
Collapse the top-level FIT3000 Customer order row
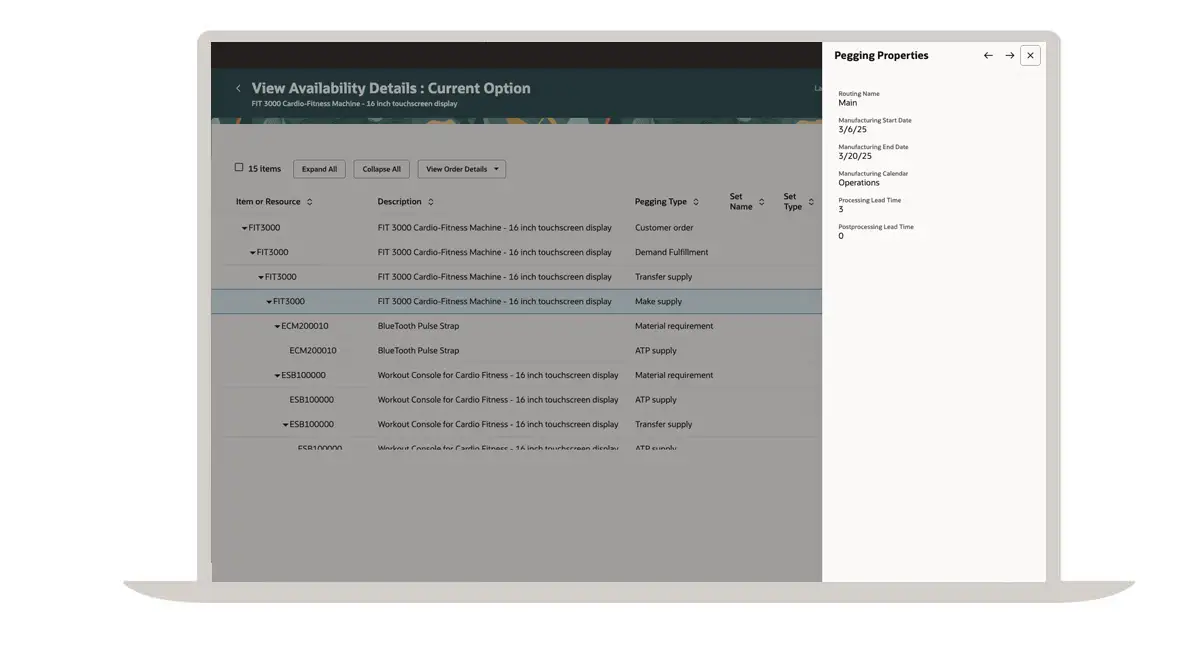244,228
